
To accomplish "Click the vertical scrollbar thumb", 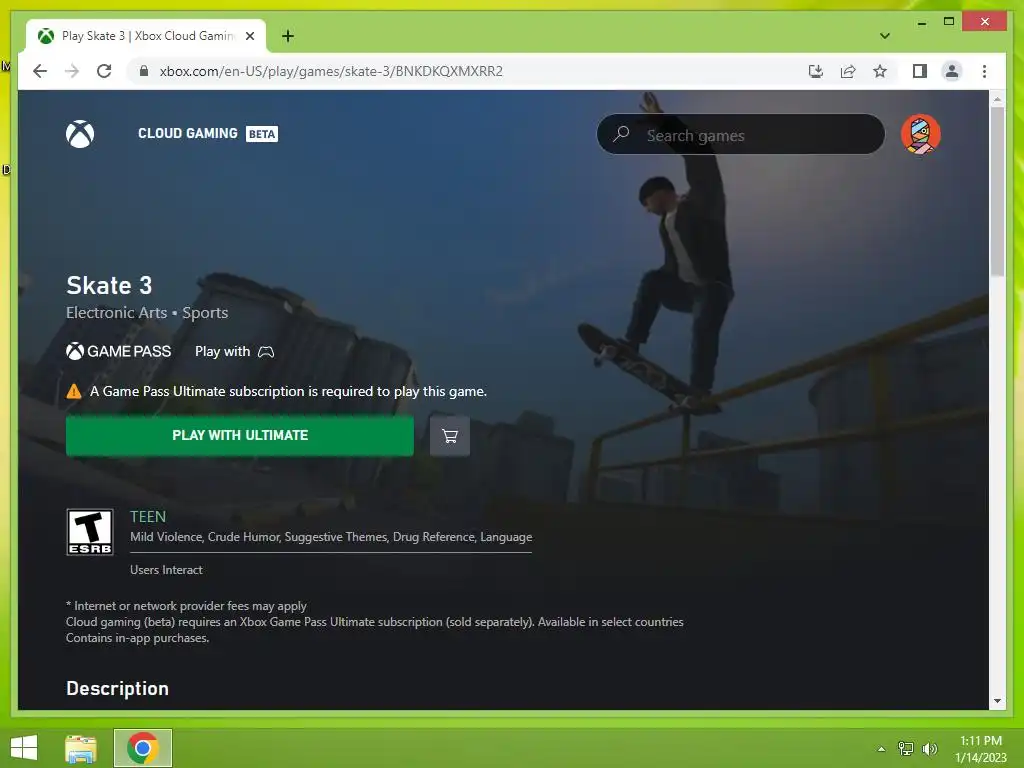I will tap(997, 191).
